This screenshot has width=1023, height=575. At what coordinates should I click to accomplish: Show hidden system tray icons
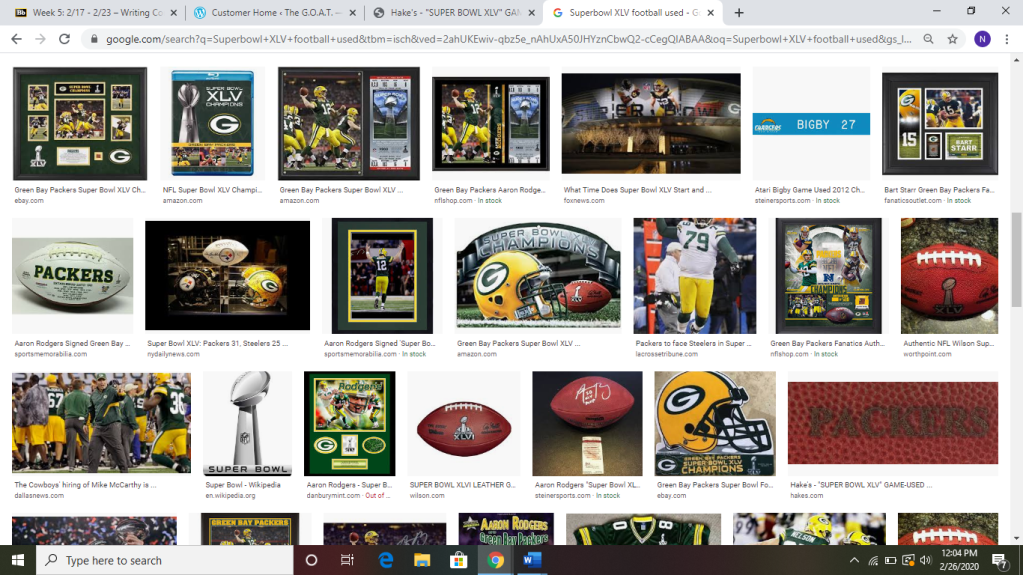click(x=854, y=560)
